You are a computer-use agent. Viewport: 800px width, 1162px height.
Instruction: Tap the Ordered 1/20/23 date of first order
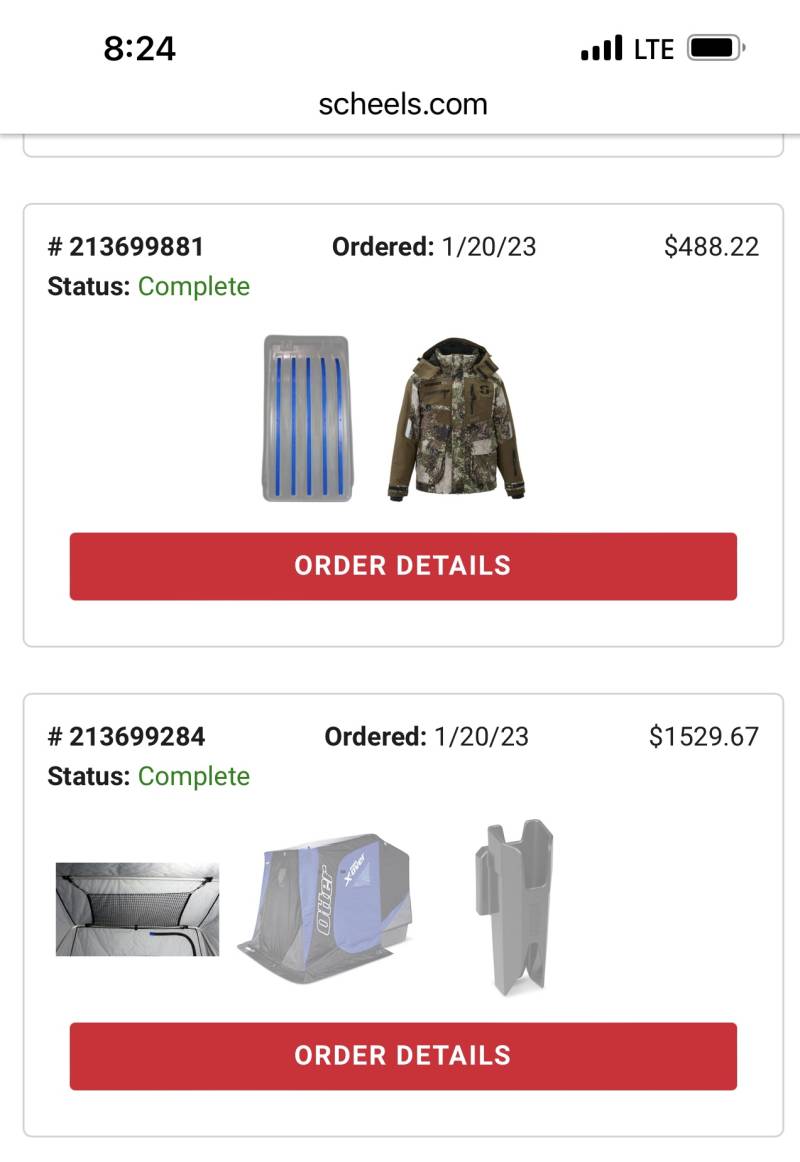click(434, 247)
